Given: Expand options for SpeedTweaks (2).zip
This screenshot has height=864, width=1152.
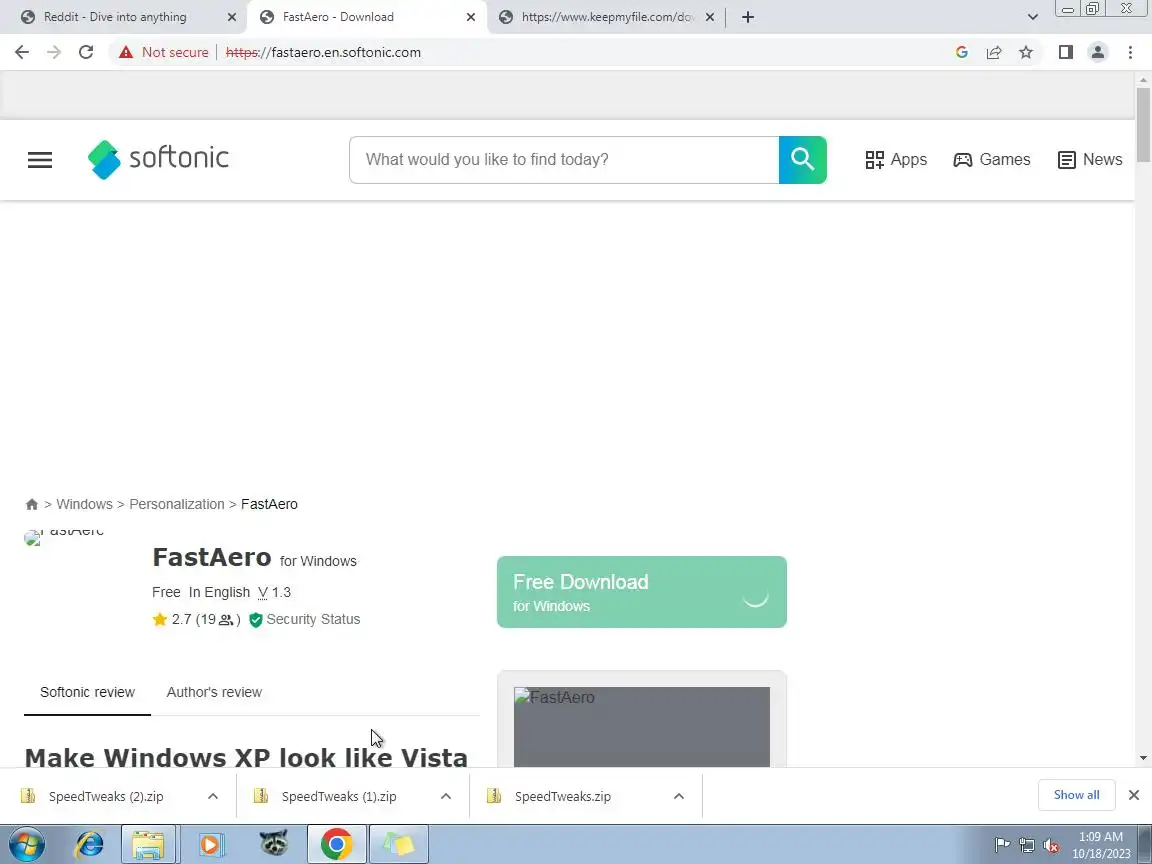Looking at the screenshot, I should pyautogui.click(x=212, y=796).
